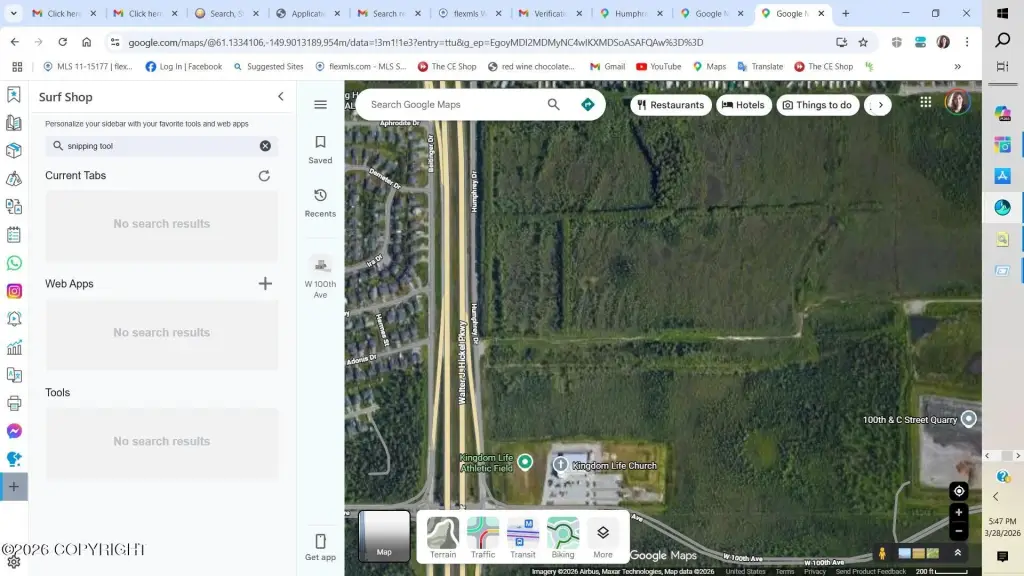The height and width of the screenshot is (576, 1024).
Task: Select the Hotels category chip
Action: pos(743,105)
